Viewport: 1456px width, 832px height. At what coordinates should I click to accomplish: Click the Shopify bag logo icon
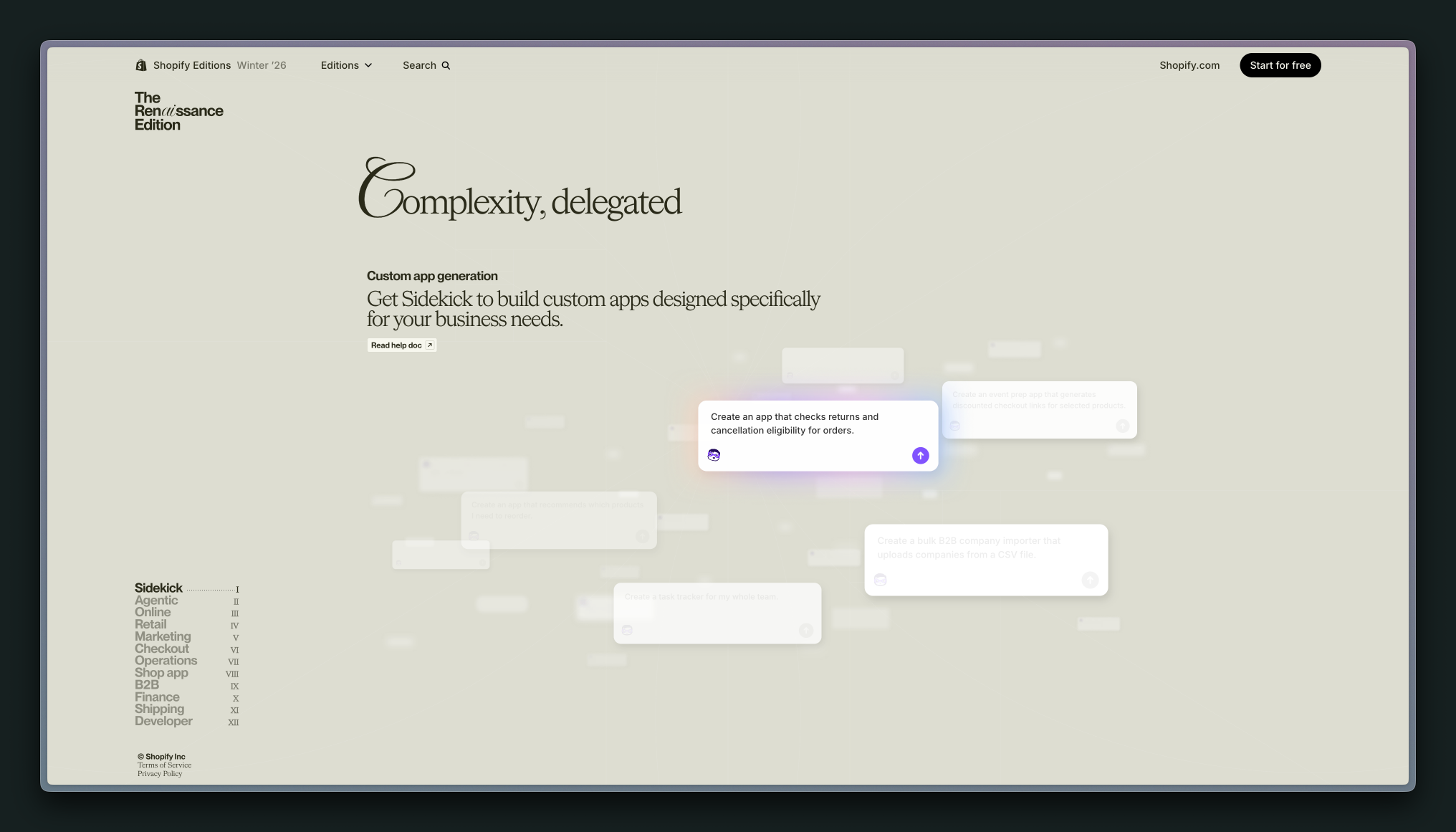[141, 65]
